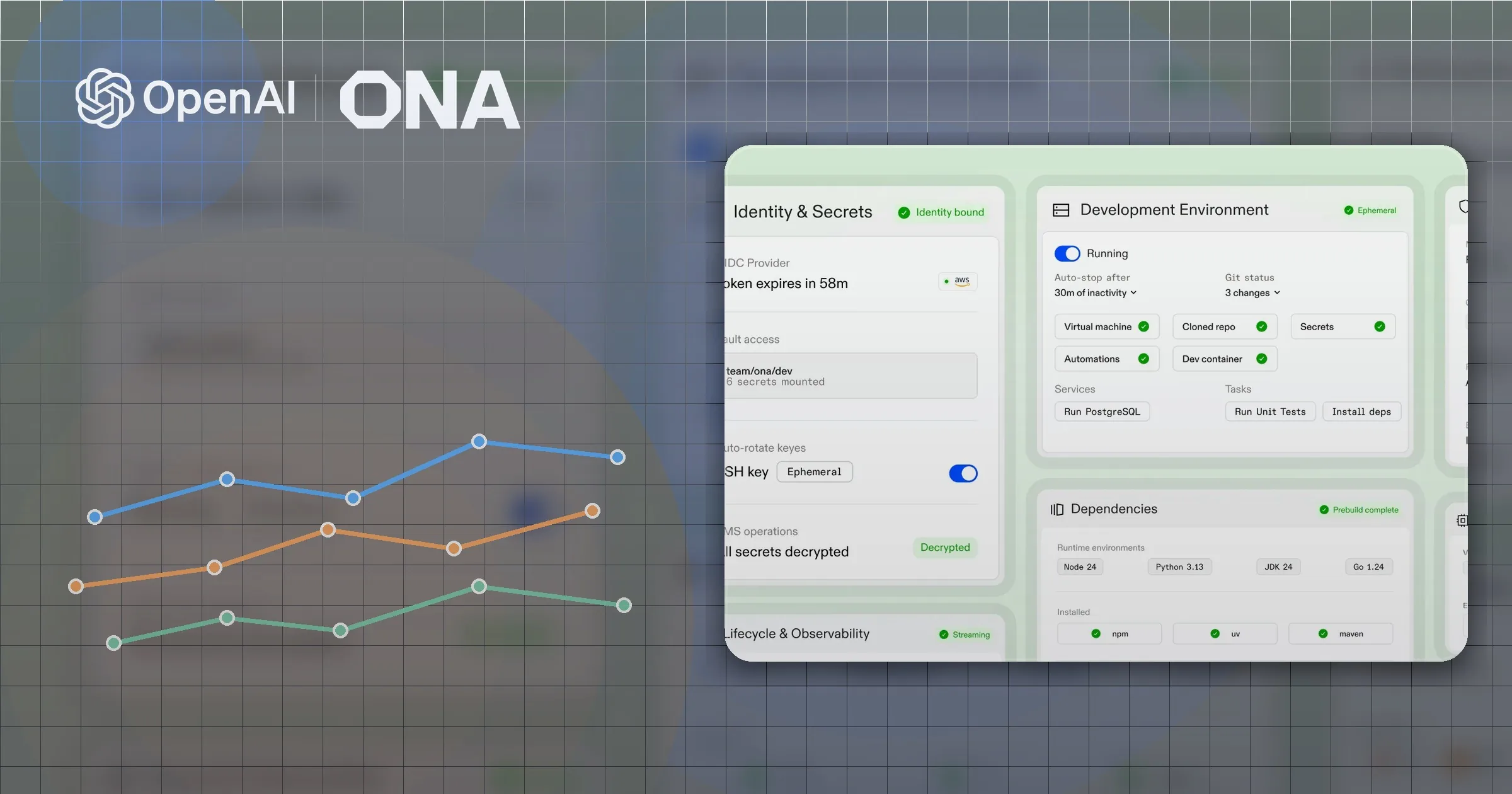Select the Go 1.24 runtime chip
1512x794 pixels.
tap(1368, 567)
